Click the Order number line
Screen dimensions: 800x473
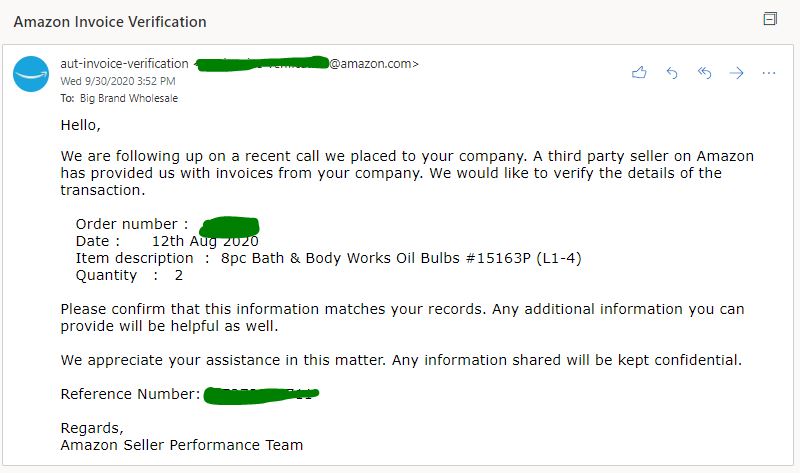pyautogui.click(x=131, y=224)
